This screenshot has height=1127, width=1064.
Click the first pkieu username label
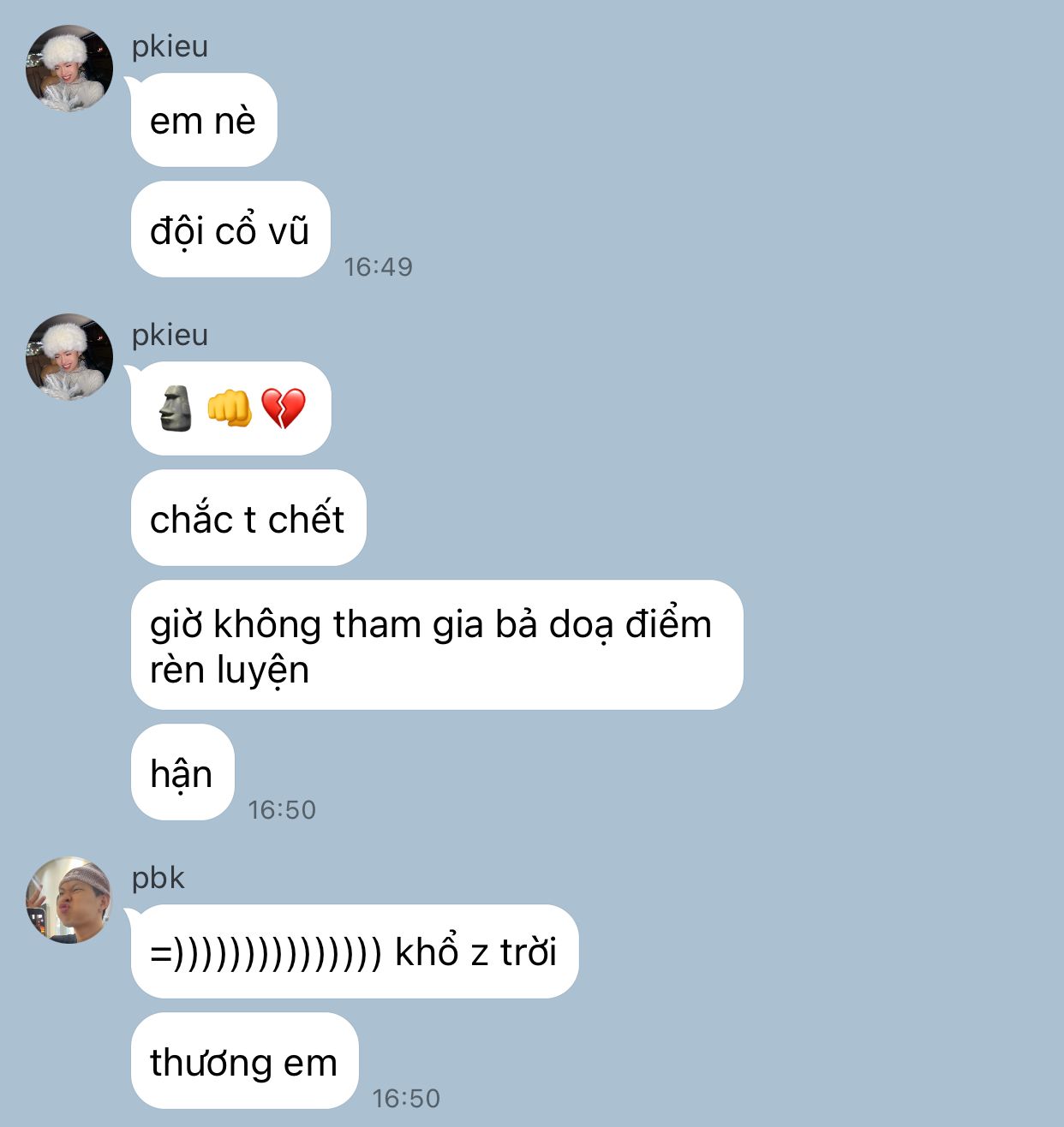[x=170, y=46]
